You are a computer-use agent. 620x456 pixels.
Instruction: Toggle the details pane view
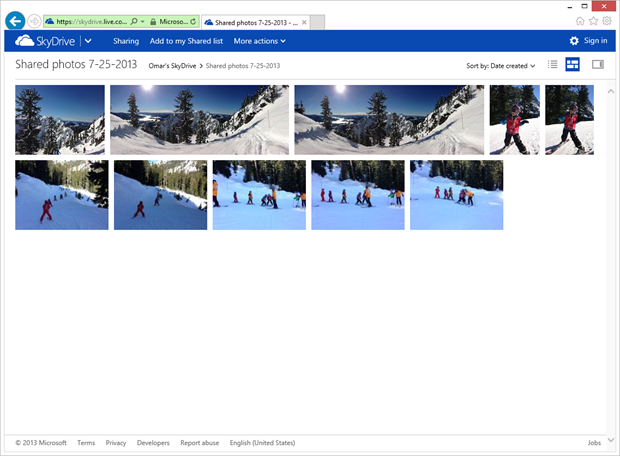coord(598,65)
